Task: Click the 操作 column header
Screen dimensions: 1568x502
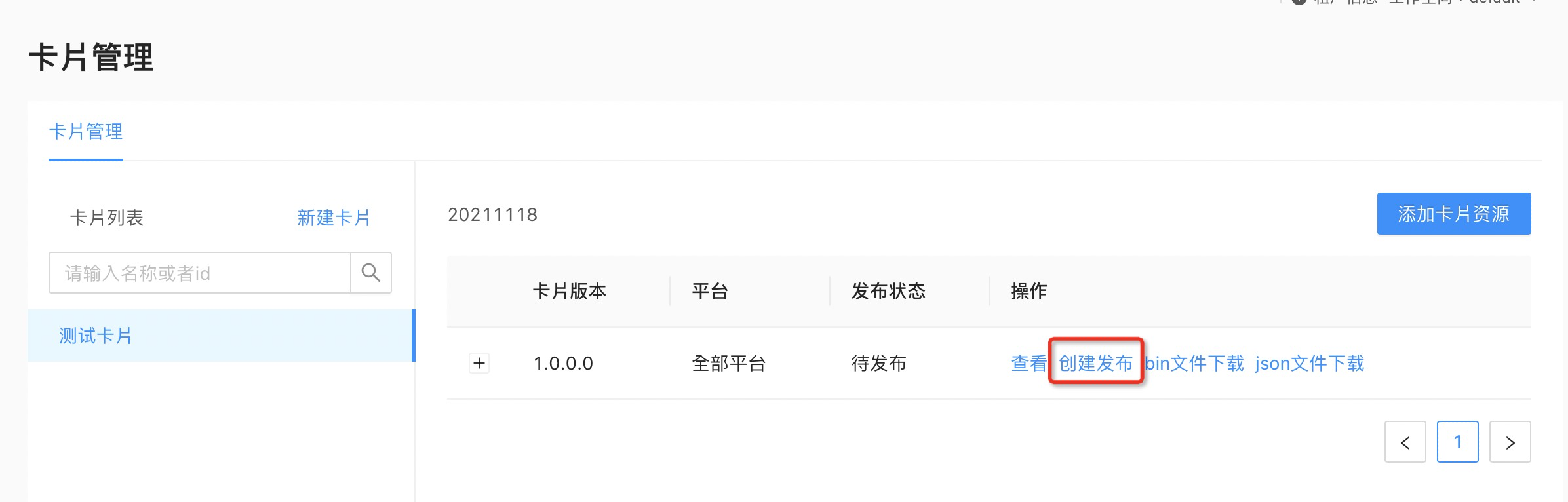Action: pos(1029,291)
